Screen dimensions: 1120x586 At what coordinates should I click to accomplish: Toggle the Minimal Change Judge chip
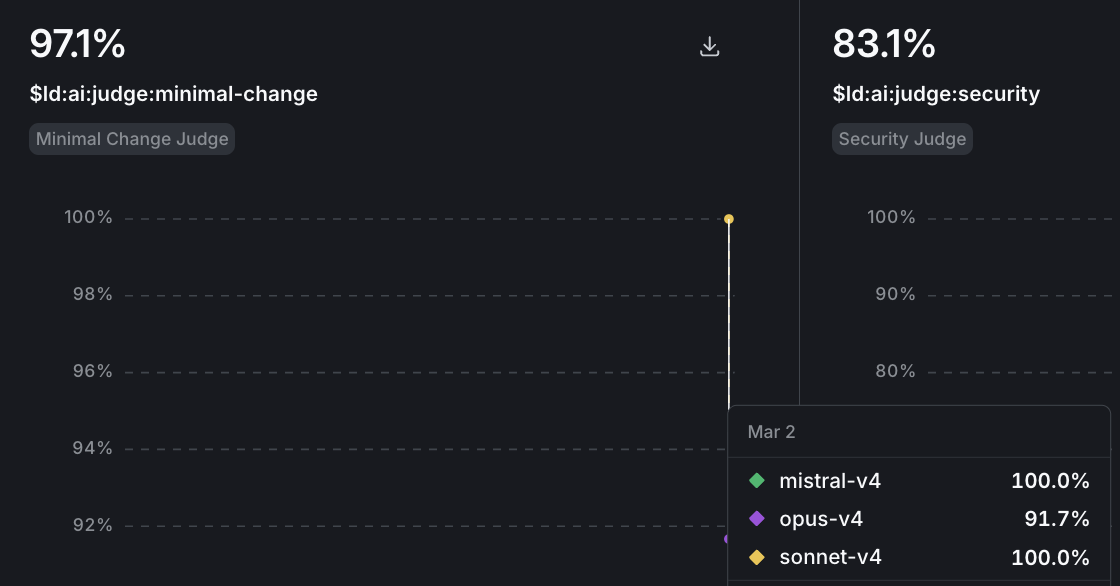pyautogui.click(x=131, y=138)
